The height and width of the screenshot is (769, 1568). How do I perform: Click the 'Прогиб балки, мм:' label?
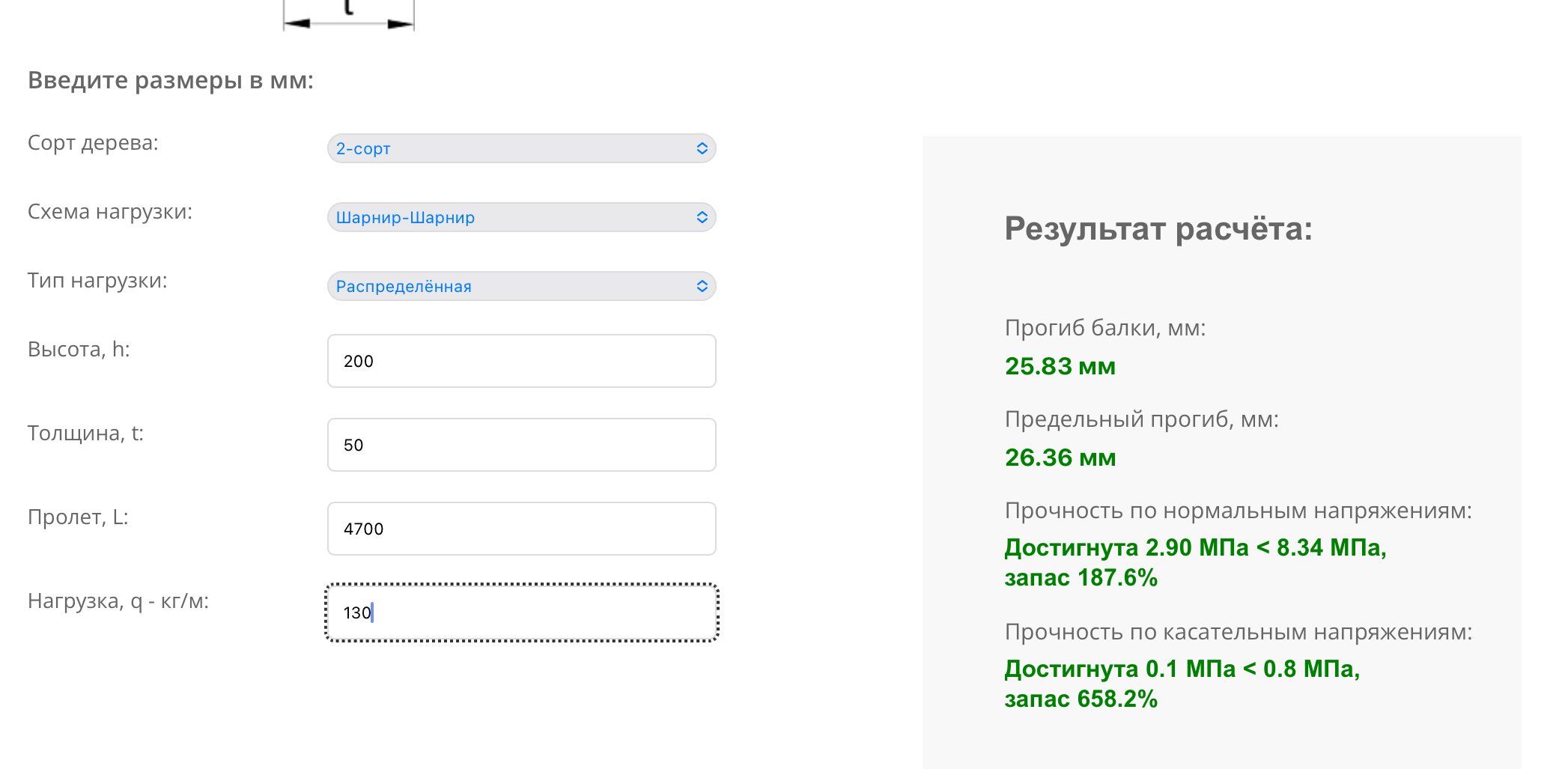click(x=1104, y=328)
